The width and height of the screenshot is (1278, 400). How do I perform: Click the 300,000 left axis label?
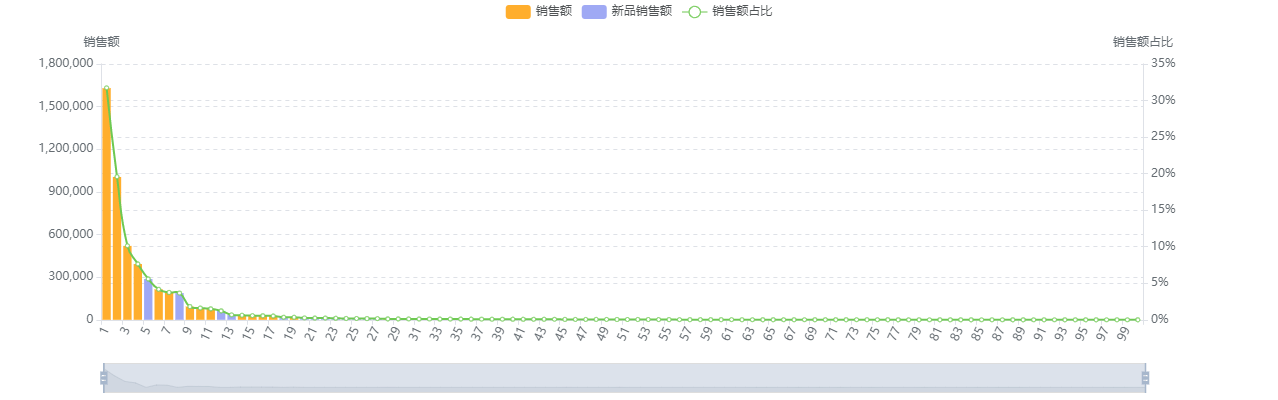click(71, 276)
